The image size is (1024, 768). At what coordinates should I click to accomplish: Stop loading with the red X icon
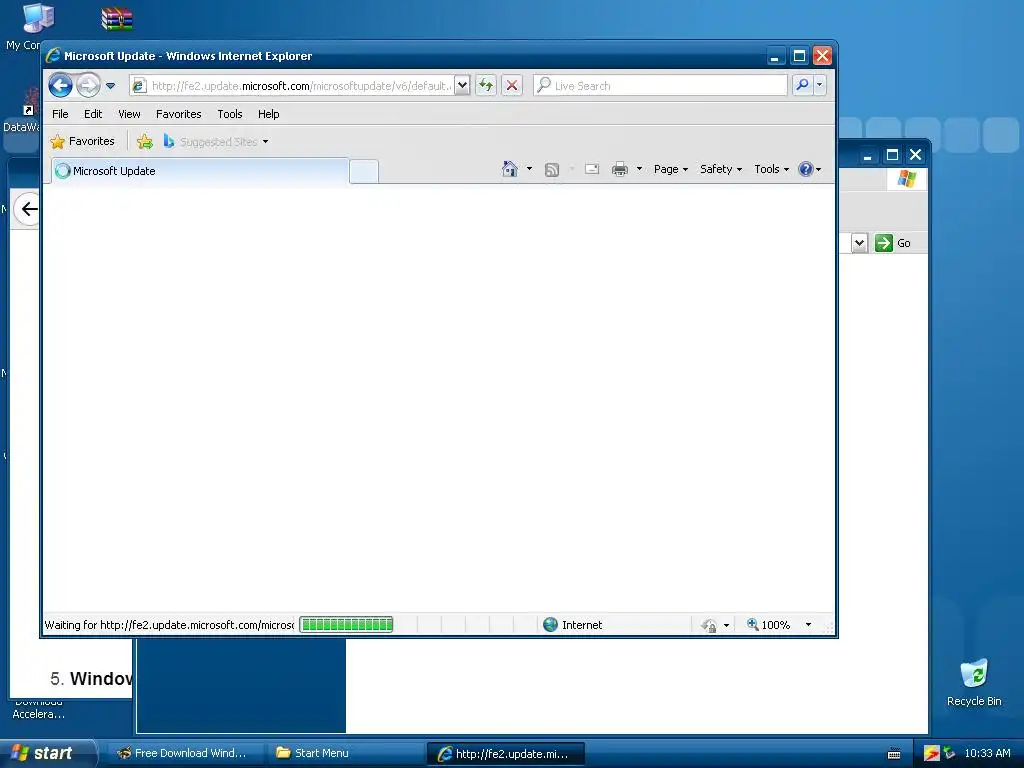[512, 86]
